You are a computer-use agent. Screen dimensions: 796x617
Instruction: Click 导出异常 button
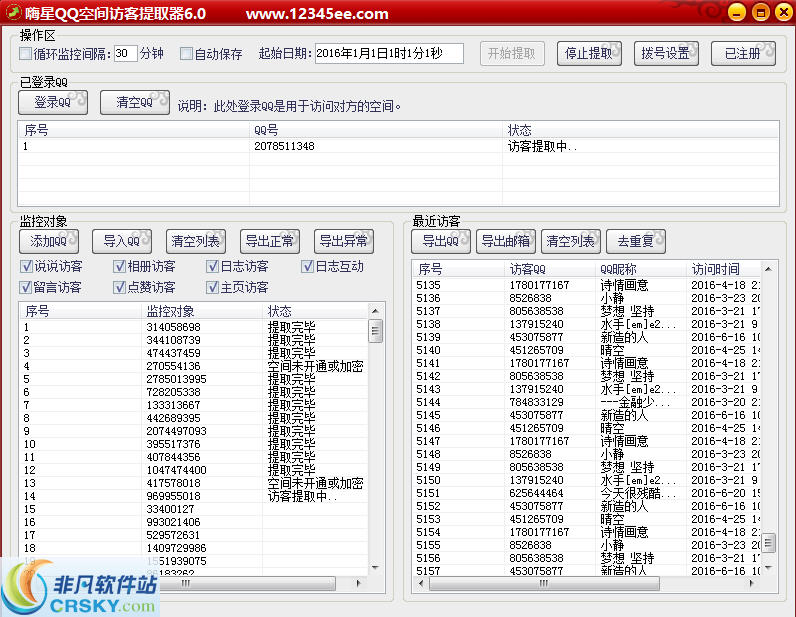344,241
